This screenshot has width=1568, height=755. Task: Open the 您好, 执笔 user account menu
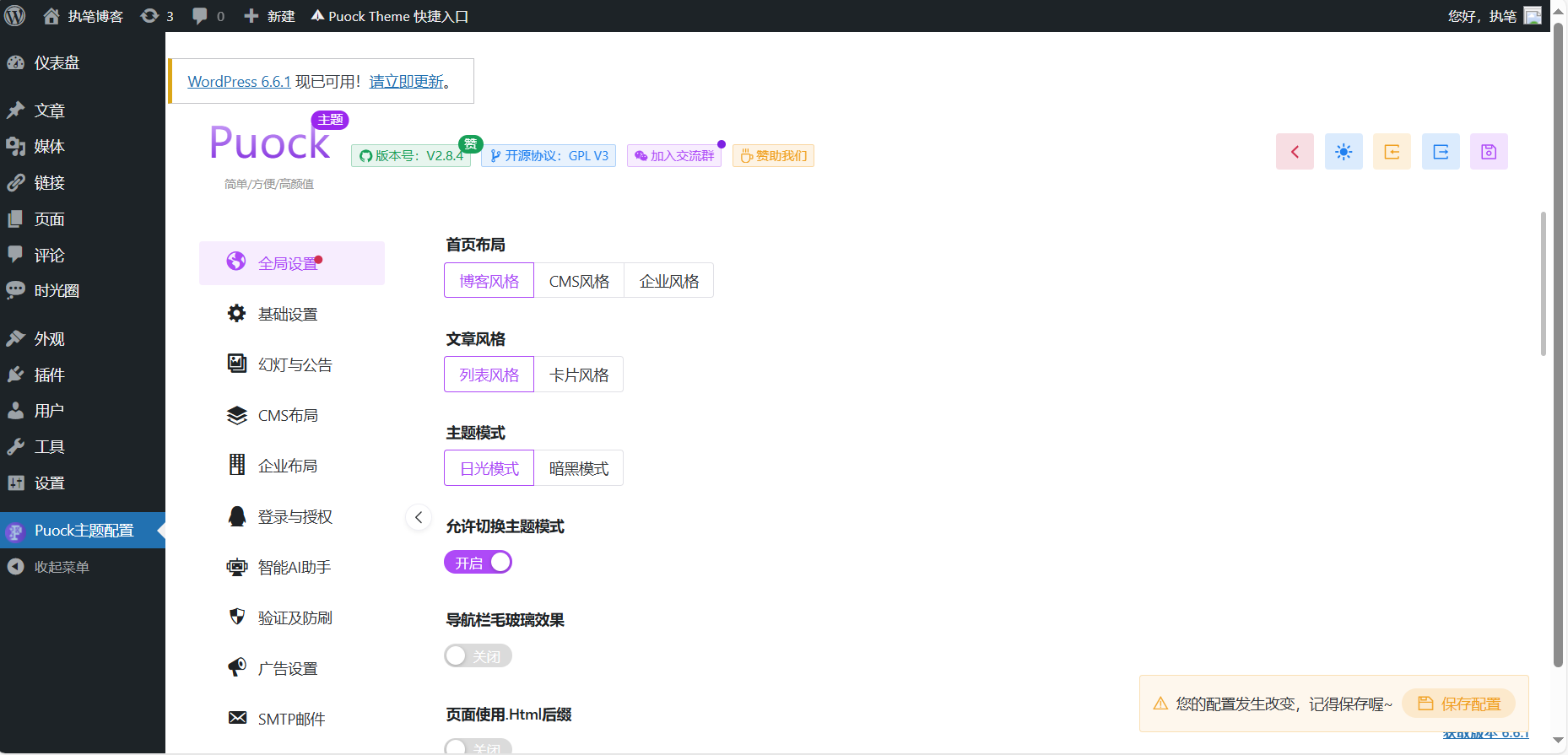[1494, 16]
